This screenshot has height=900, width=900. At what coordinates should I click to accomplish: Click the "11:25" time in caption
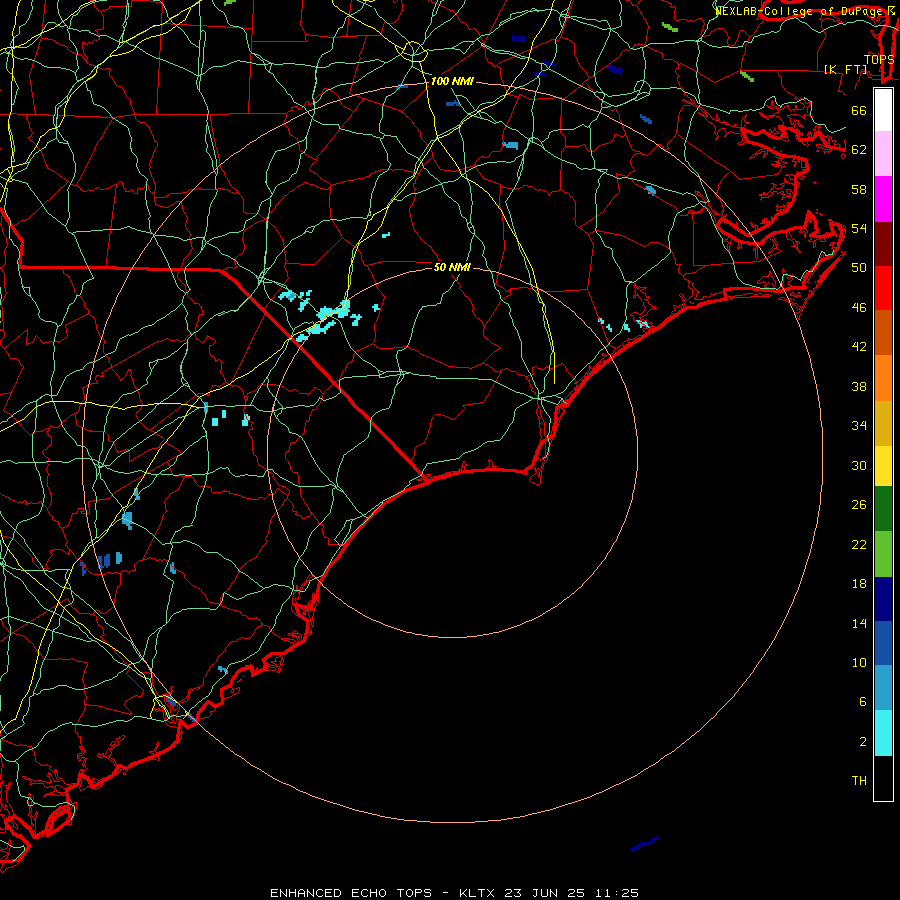615,893
